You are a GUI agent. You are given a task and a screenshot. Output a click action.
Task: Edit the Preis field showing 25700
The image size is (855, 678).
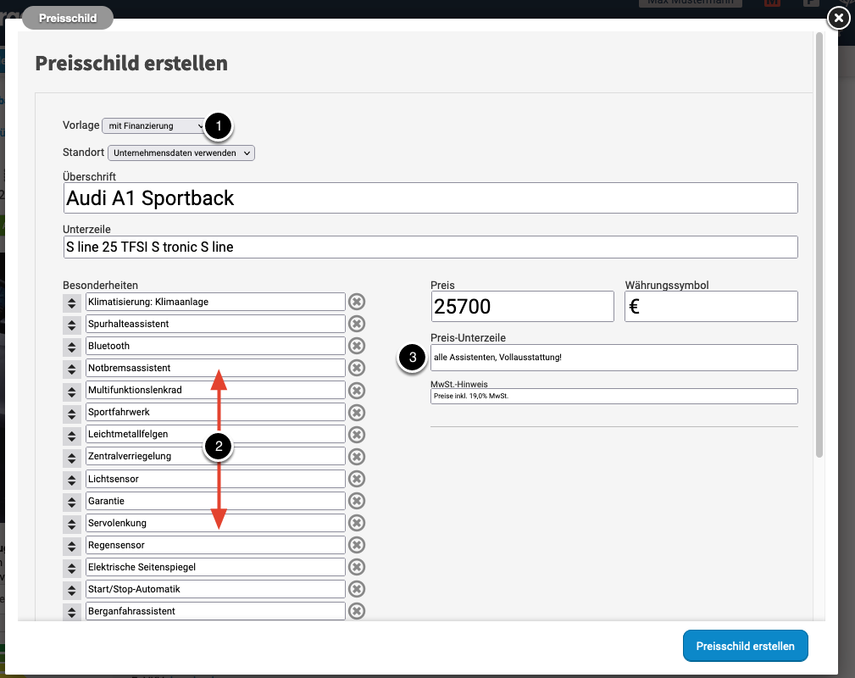pyautogui.click(x=522, y=306)
